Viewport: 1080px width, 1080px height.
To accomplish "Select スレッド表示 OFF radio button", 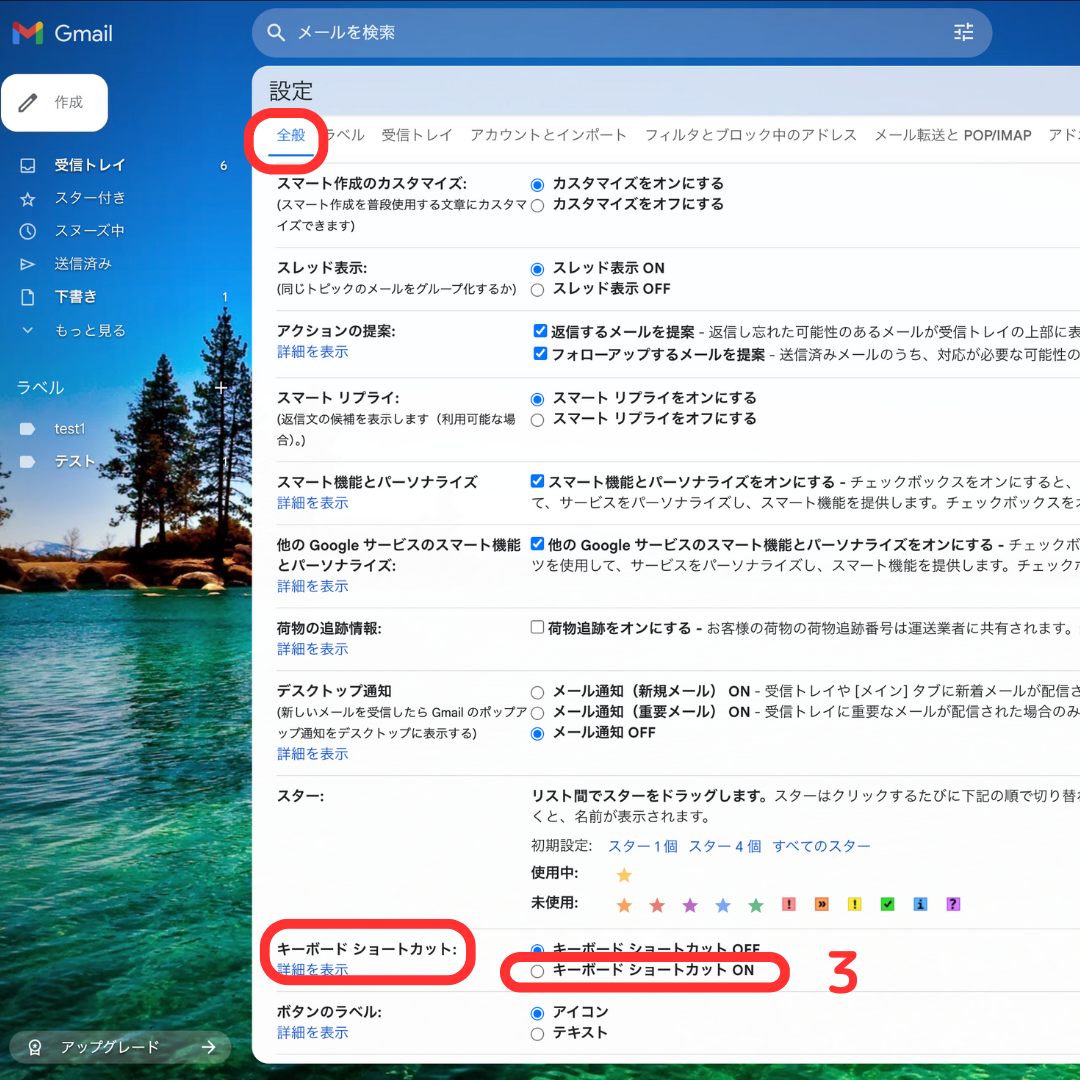I will pos(537,290).
